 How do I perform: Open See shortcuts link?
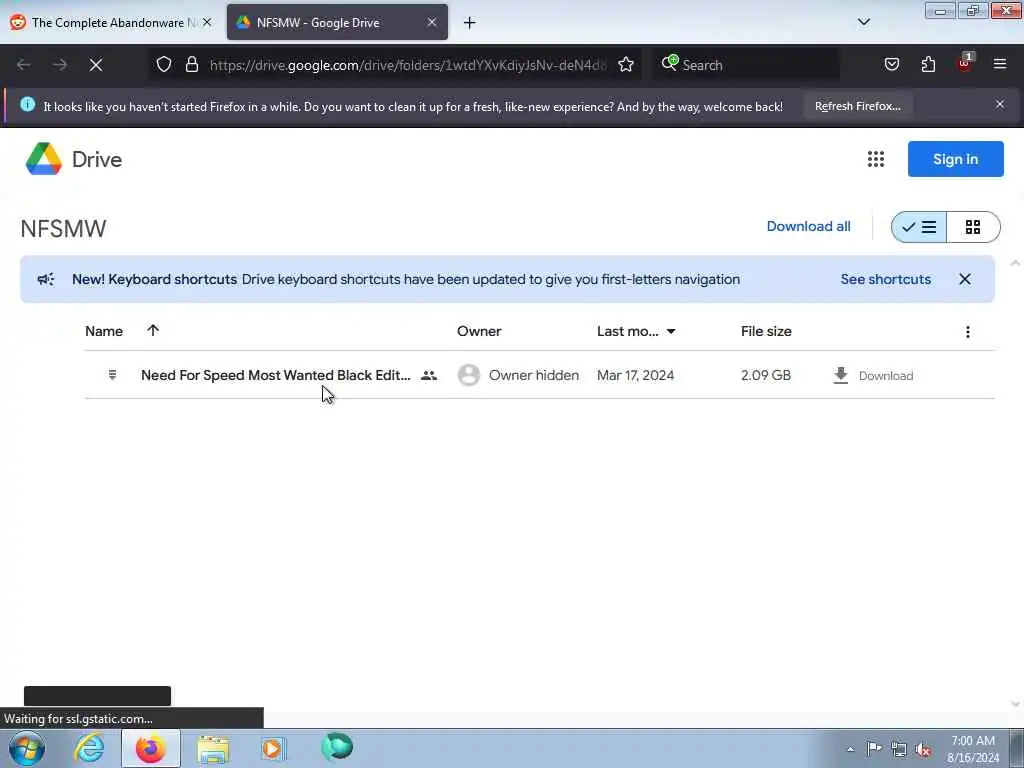(x=885, y=280)
